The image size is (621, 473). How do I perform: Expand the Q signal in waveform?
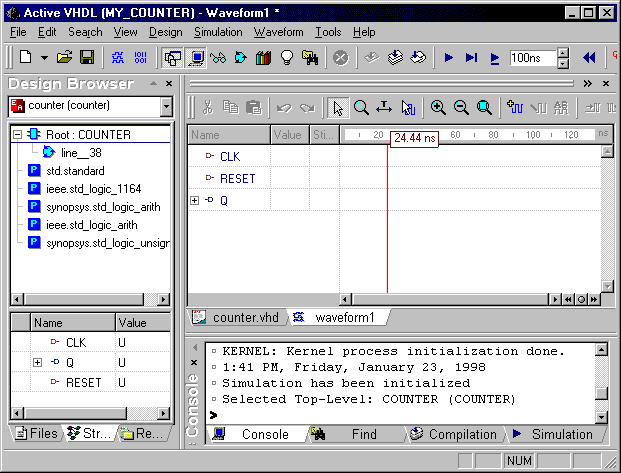click(x=194, y=201)
